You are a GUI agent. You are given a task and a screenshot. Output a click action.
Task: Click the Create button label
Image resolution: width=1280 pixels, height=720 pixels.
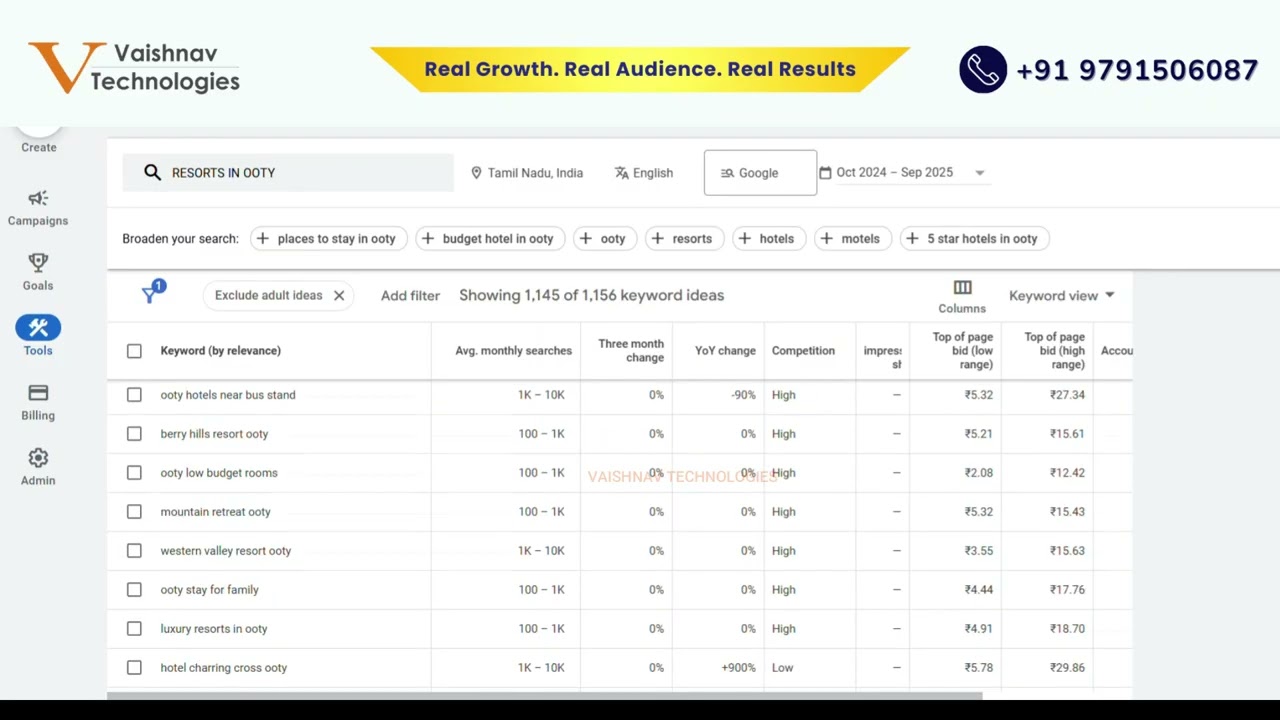pos(39,147)
